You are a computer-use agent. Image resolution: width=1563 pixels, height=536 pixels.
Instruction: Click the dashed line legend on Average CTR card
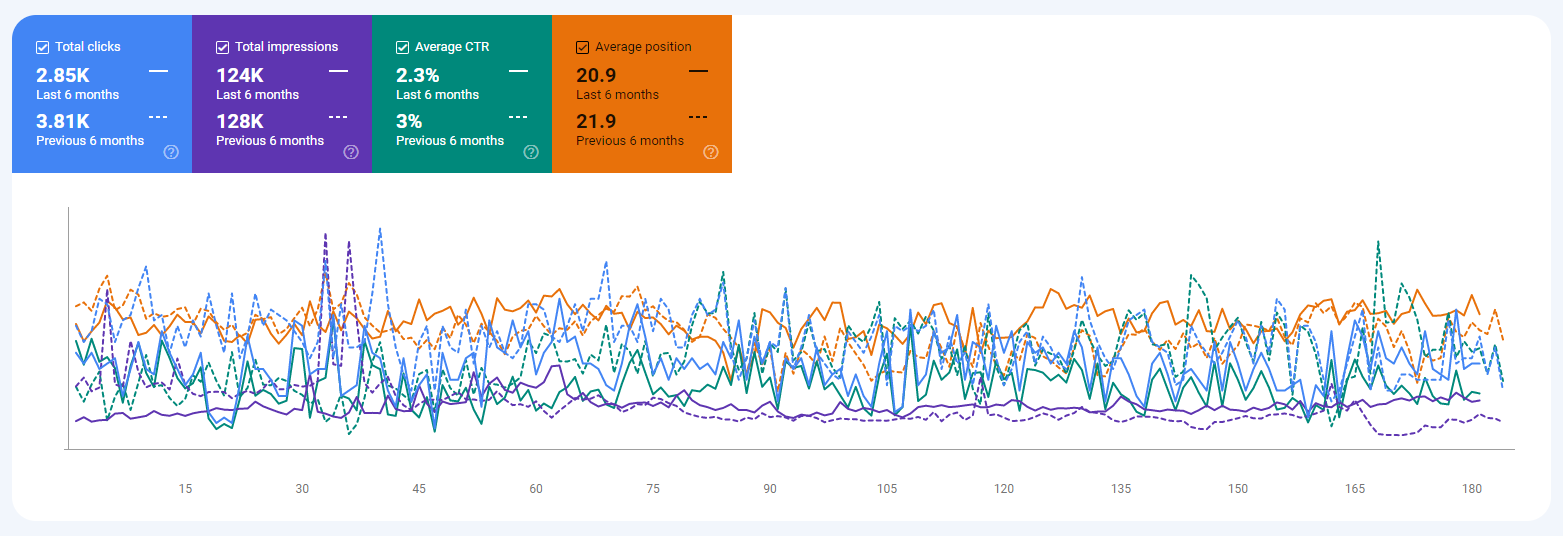click(x=518, y=117)
